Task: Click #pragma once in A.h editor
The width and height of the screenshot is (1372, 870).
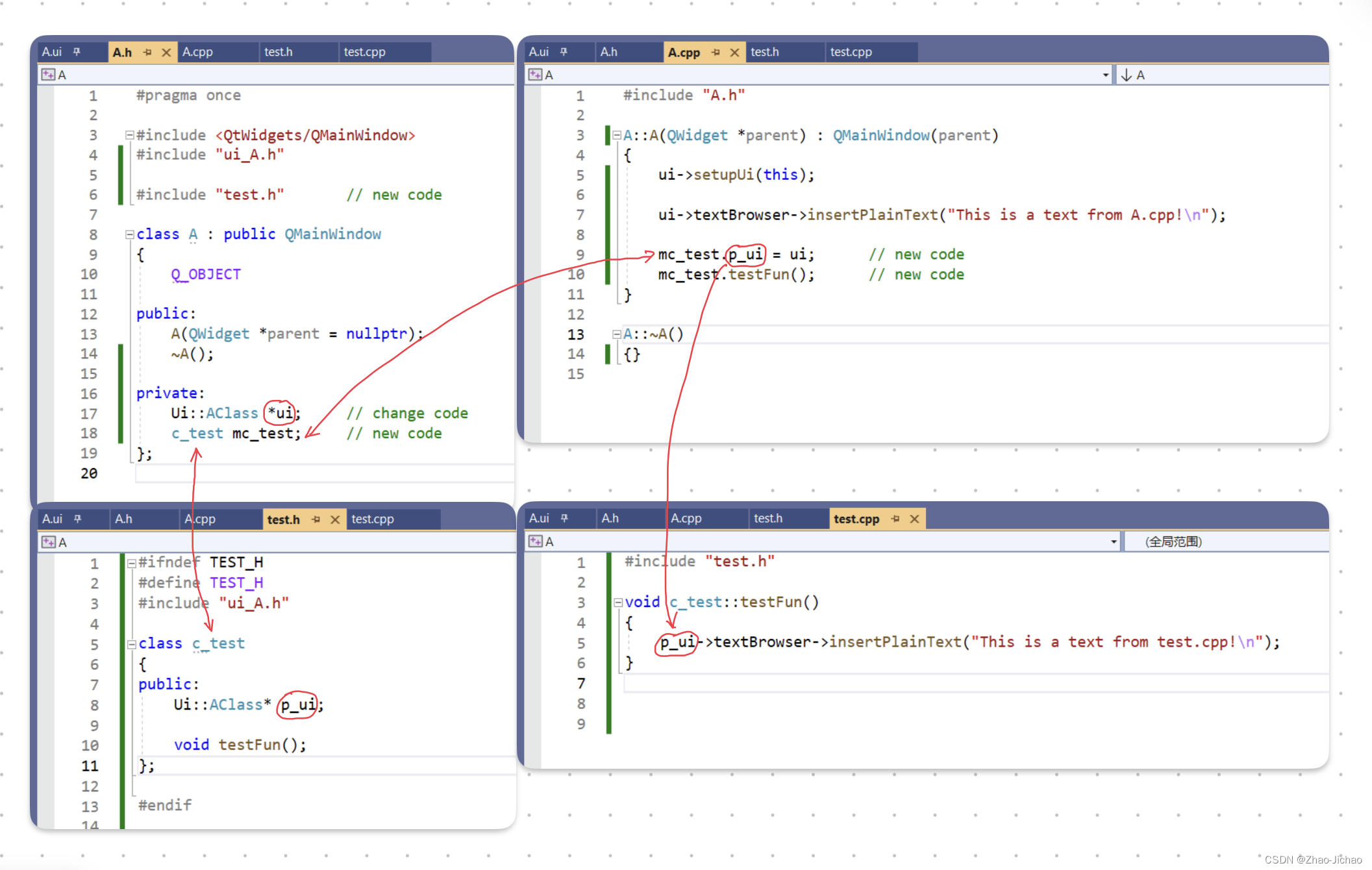Action: [188, 95]
